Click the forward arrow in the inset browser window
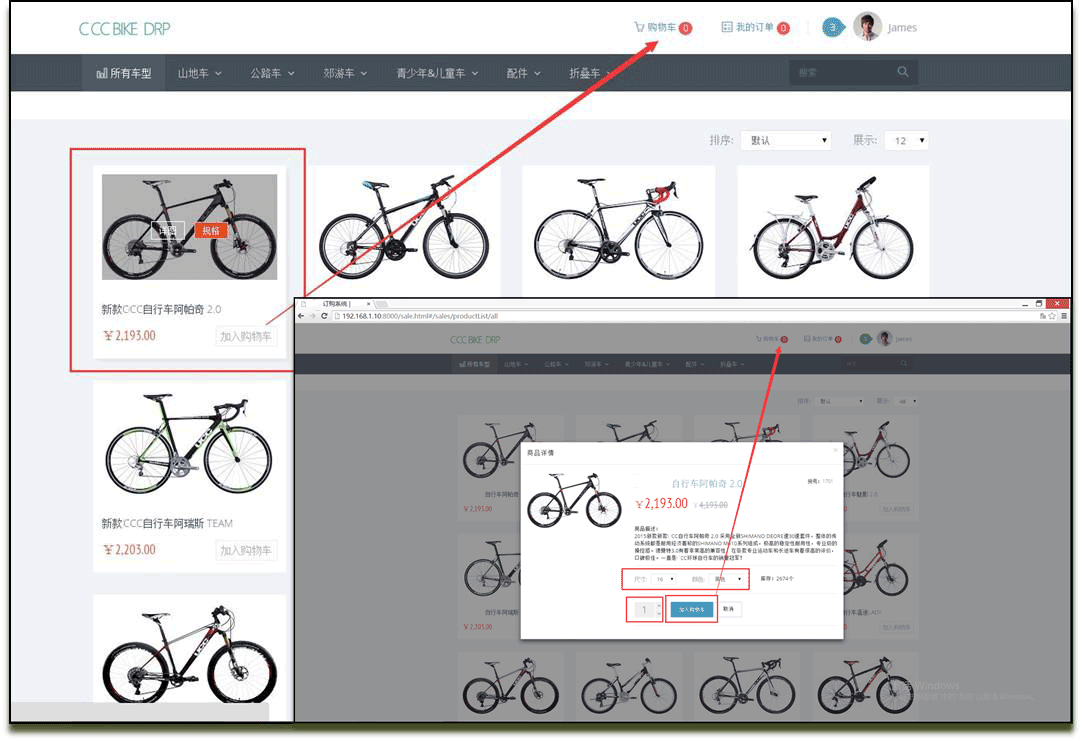This screenshot has height=741, width=1082. click(x=313, y=316)
